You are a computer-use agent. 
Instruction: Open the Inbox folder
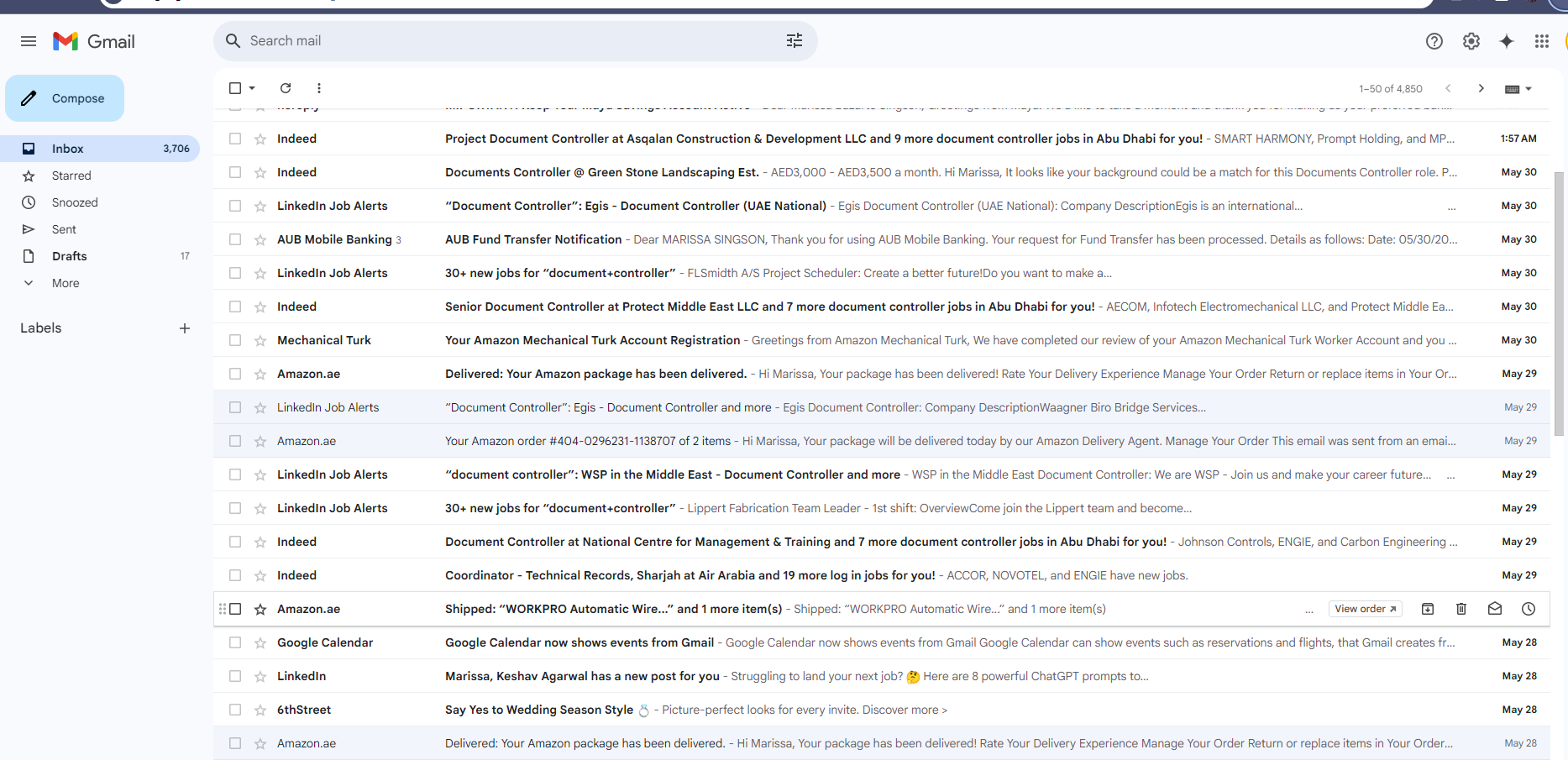point(100,149)
